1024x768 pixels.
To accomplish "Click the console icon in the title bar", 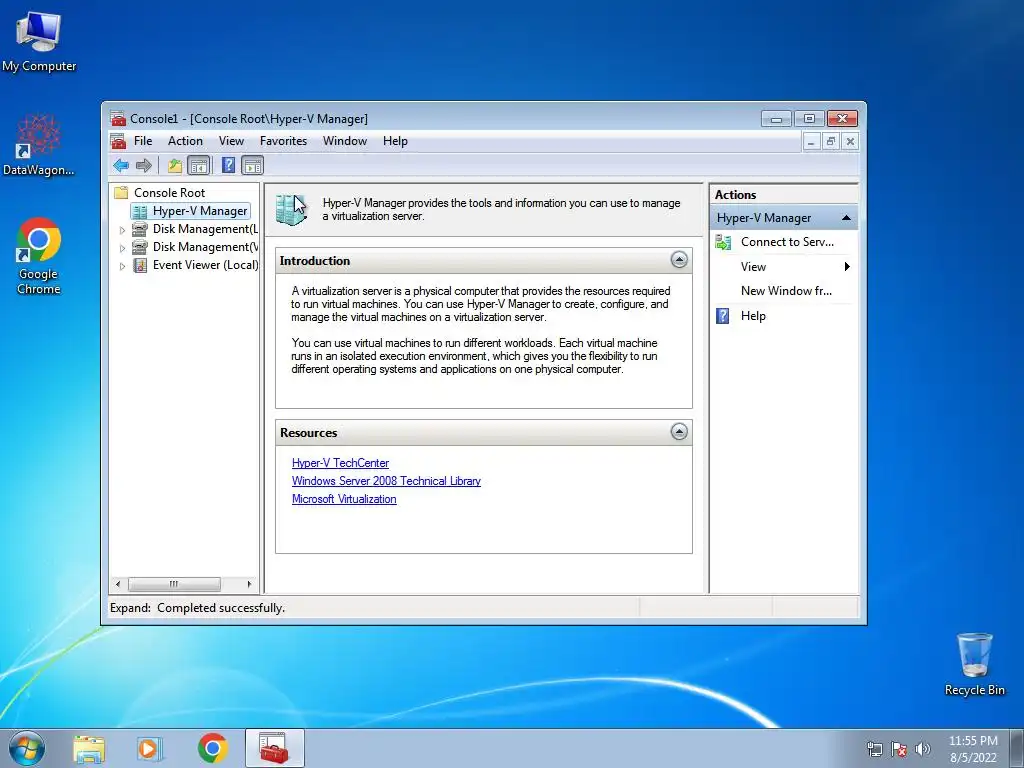I will (x=118, y=119).
